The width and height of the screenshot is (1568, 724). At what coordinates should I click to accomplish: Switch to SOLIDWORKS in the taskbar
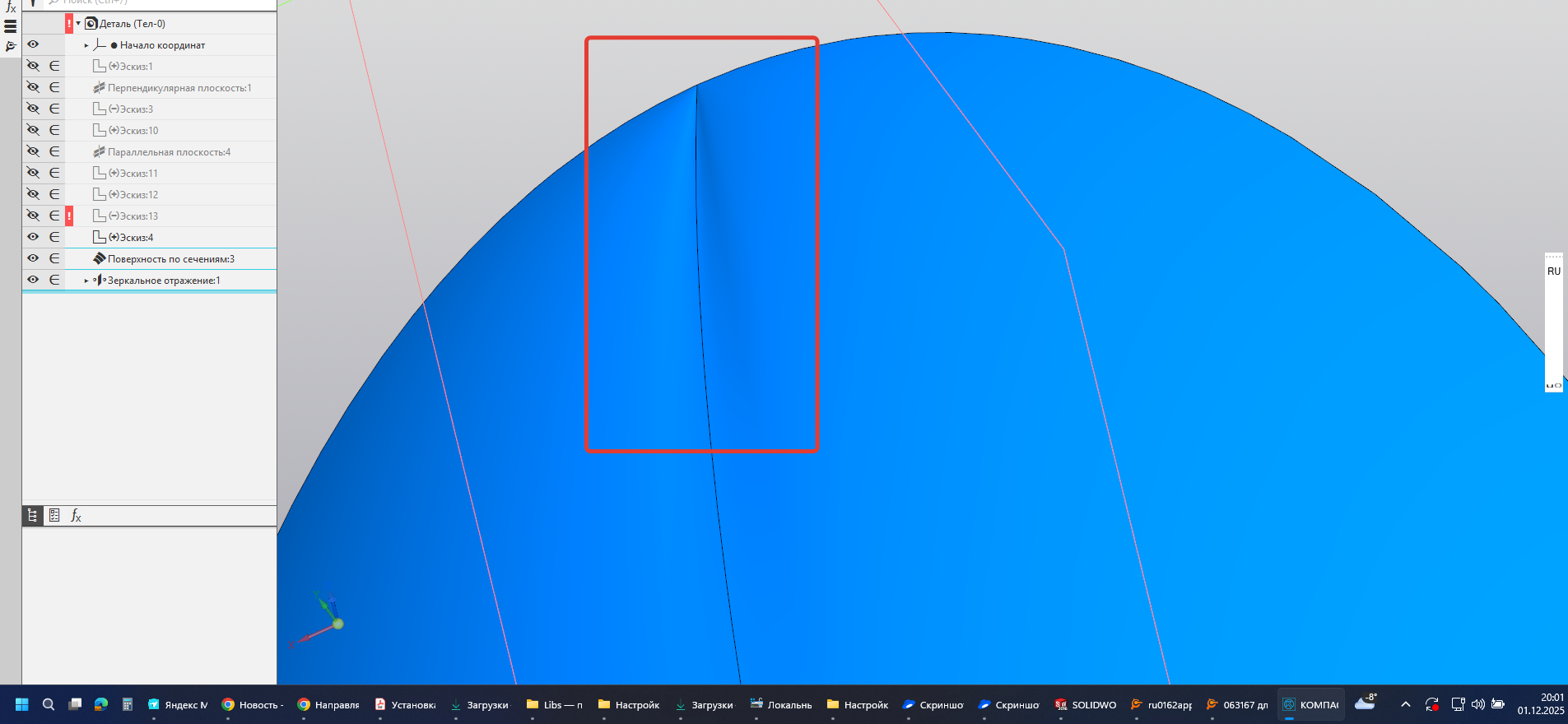point(1085,705)
